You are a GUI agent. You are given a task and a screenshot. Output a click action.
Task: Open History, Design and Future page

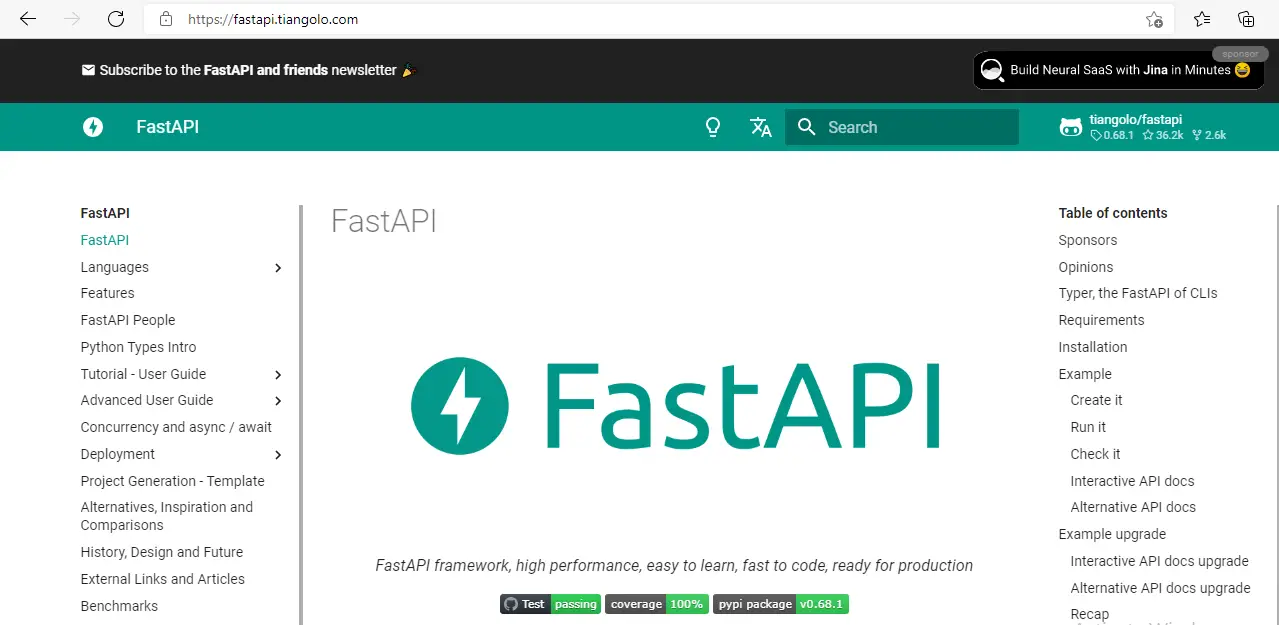pos(162,552)
